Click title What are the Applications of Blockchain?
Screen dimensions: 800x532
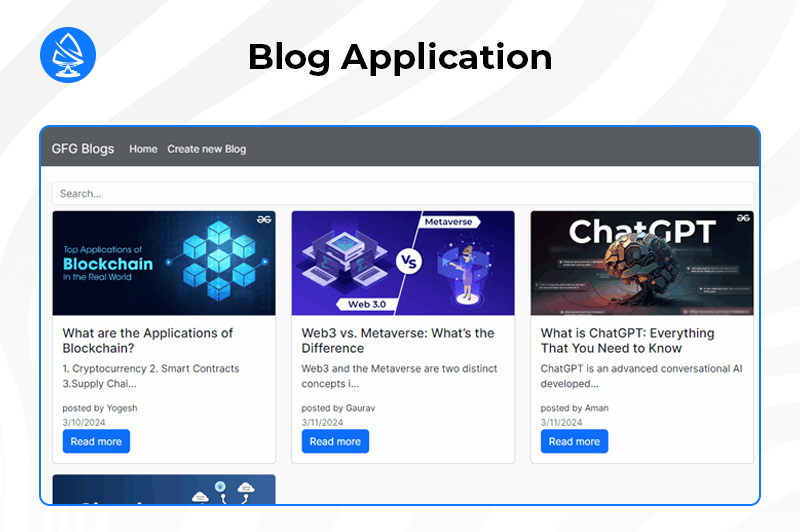tap(147, 341)
